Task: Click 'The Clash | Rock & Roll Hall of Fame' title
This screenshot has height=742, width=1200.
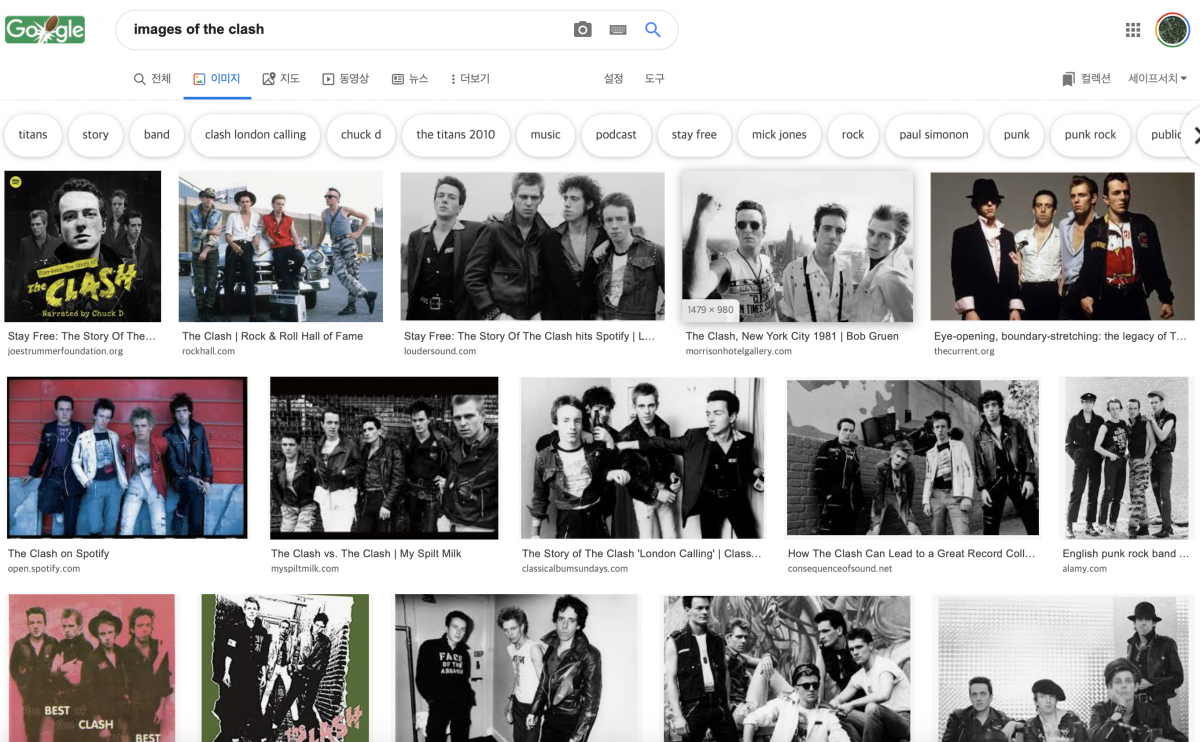Action: (x=273, y=336)
